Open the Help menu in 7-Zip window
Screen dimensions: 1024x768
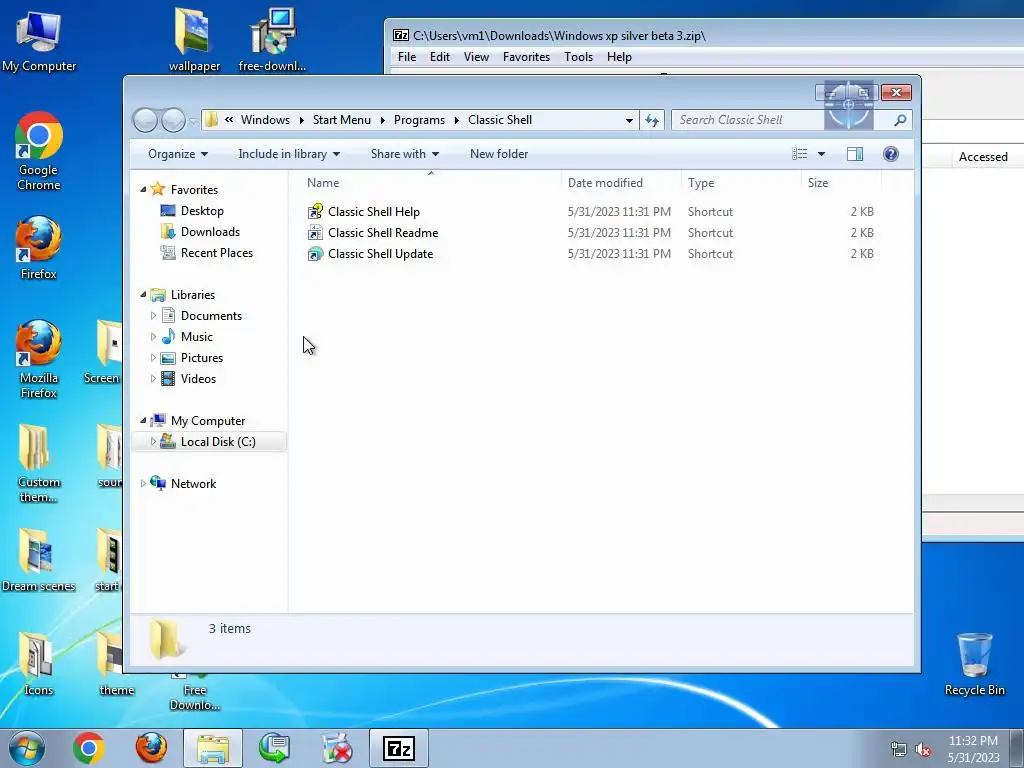pyautogui.click(x=619, y=57)
